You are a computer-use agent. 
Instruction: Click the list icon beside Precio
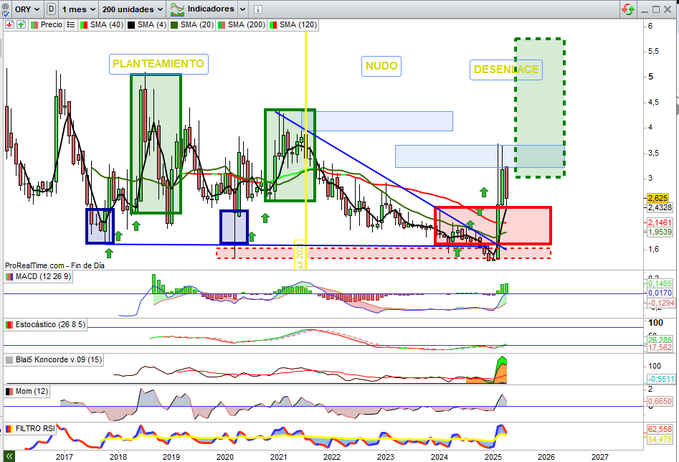click(71, 25)
